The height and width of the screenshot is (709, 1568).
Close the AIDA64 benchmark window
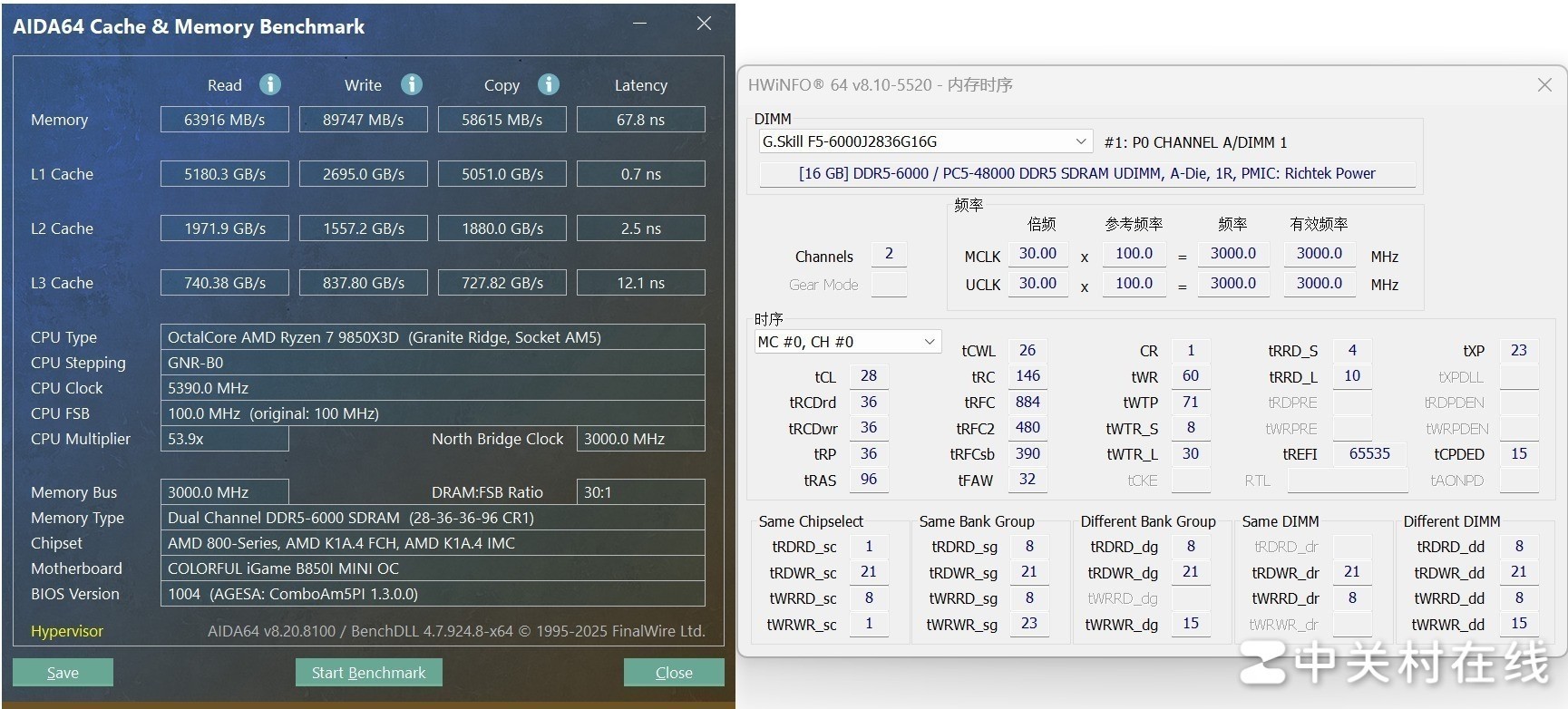pyautogui.click(x=704, y=24)
